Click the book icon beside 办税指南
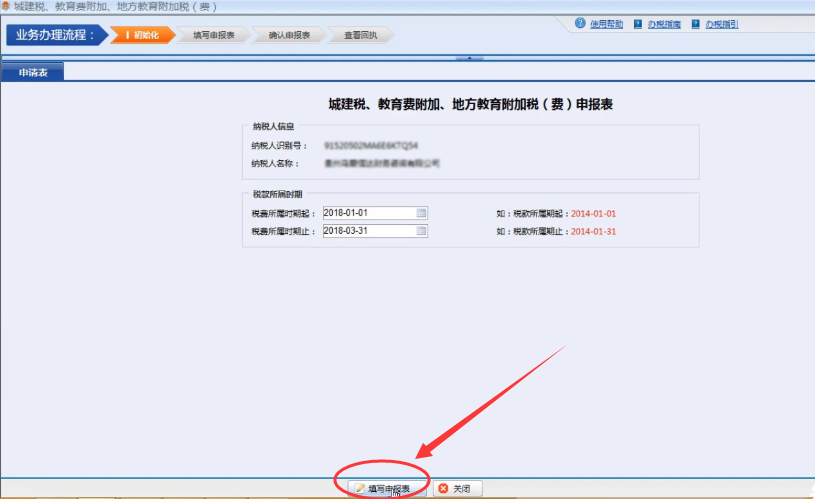This screenshot has width=815, height=499. click(637, 24)
